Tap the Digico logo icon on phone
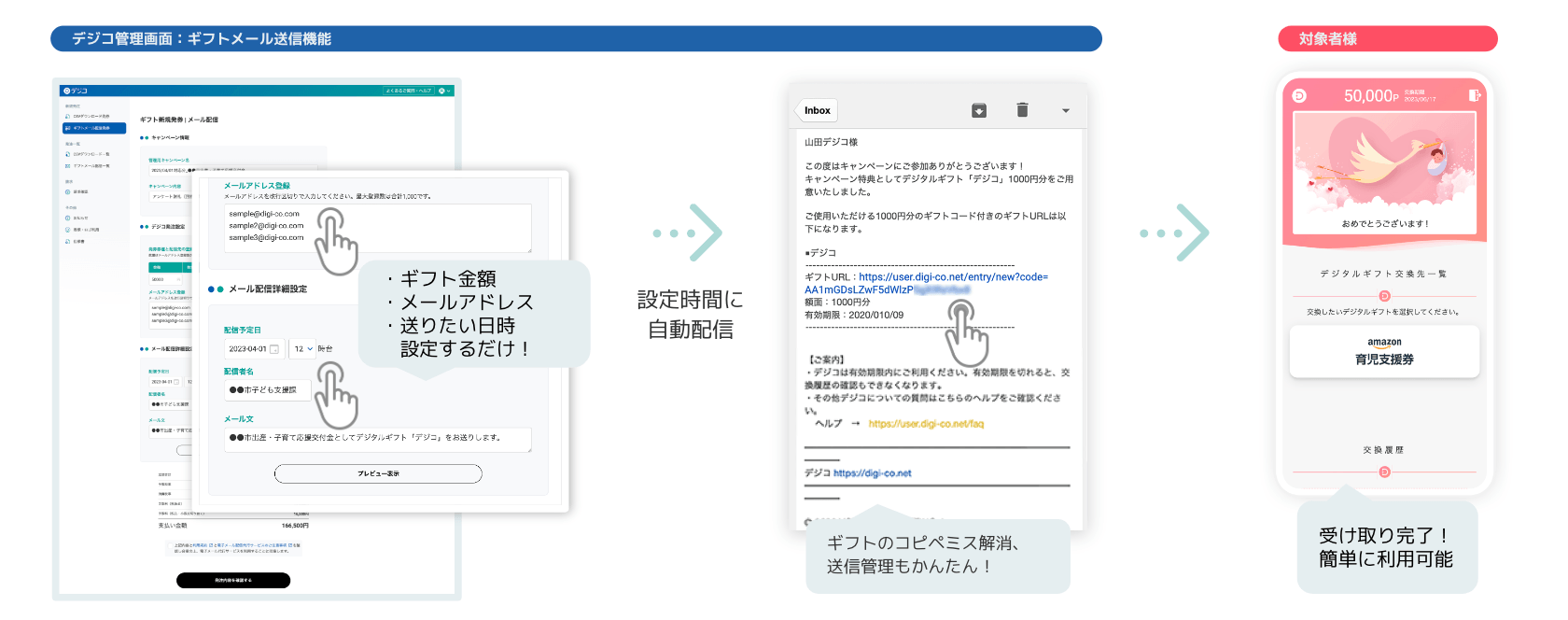 pos(1299,95)
